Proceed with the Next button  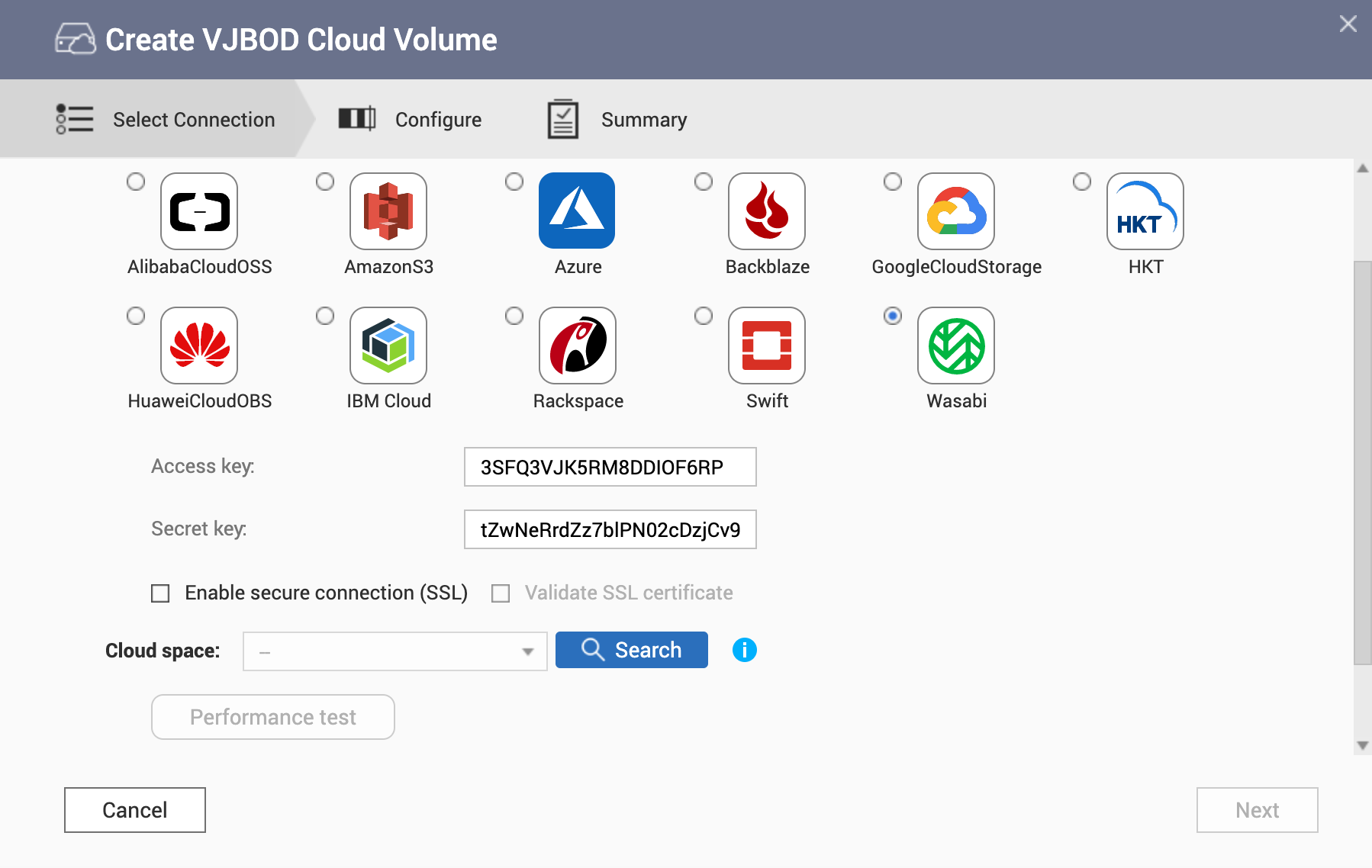1258,810
